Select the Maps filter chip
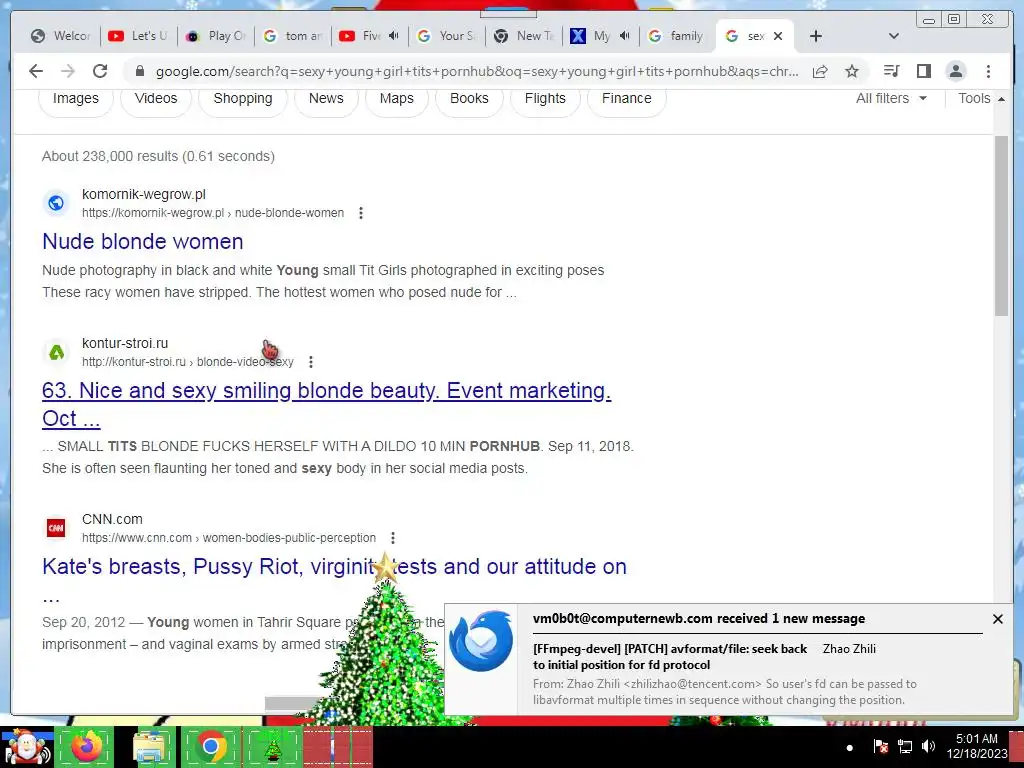The width and height of the screenshot is (1024, 768). pyautogui.click(x=396, y=99)
